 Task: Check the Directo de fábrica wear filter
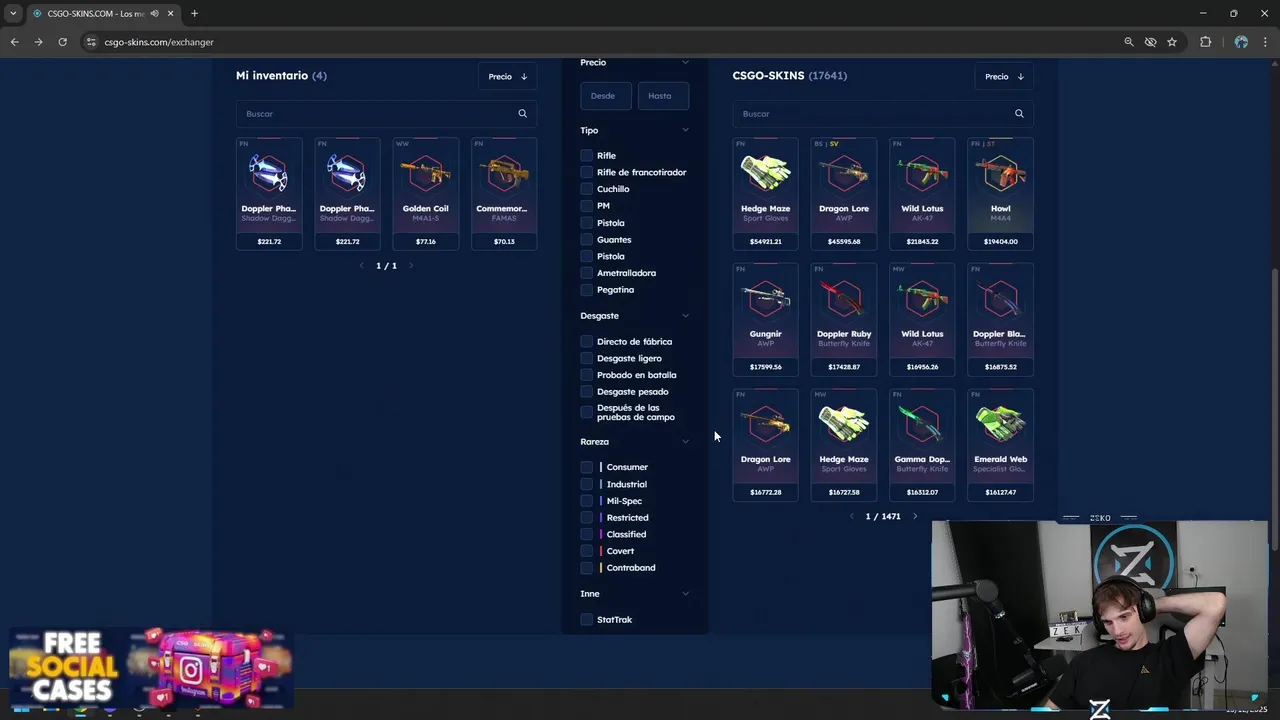pyautogui.click(x=587, y=341)
